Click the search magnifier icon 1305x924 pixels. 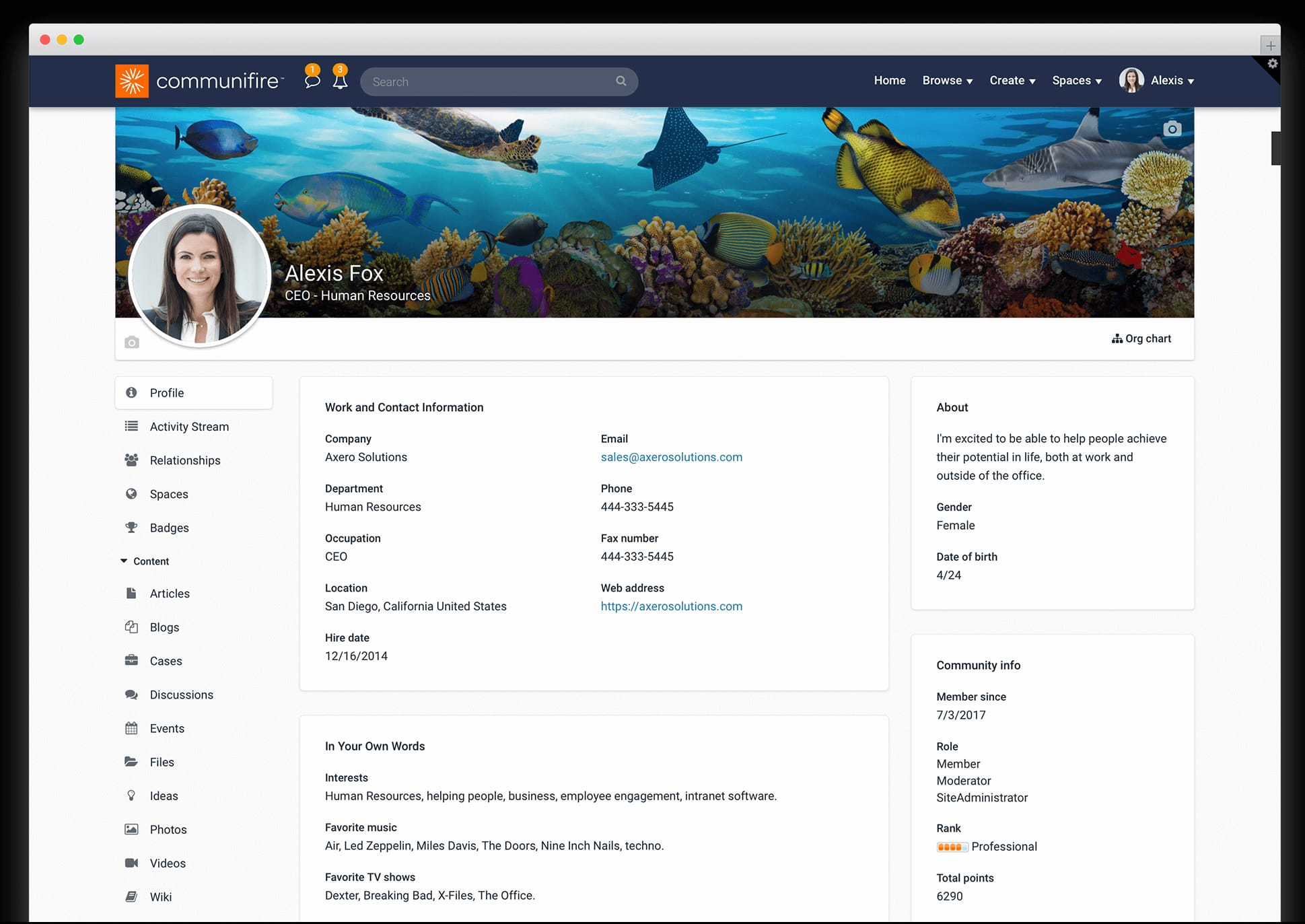(621, 81)
